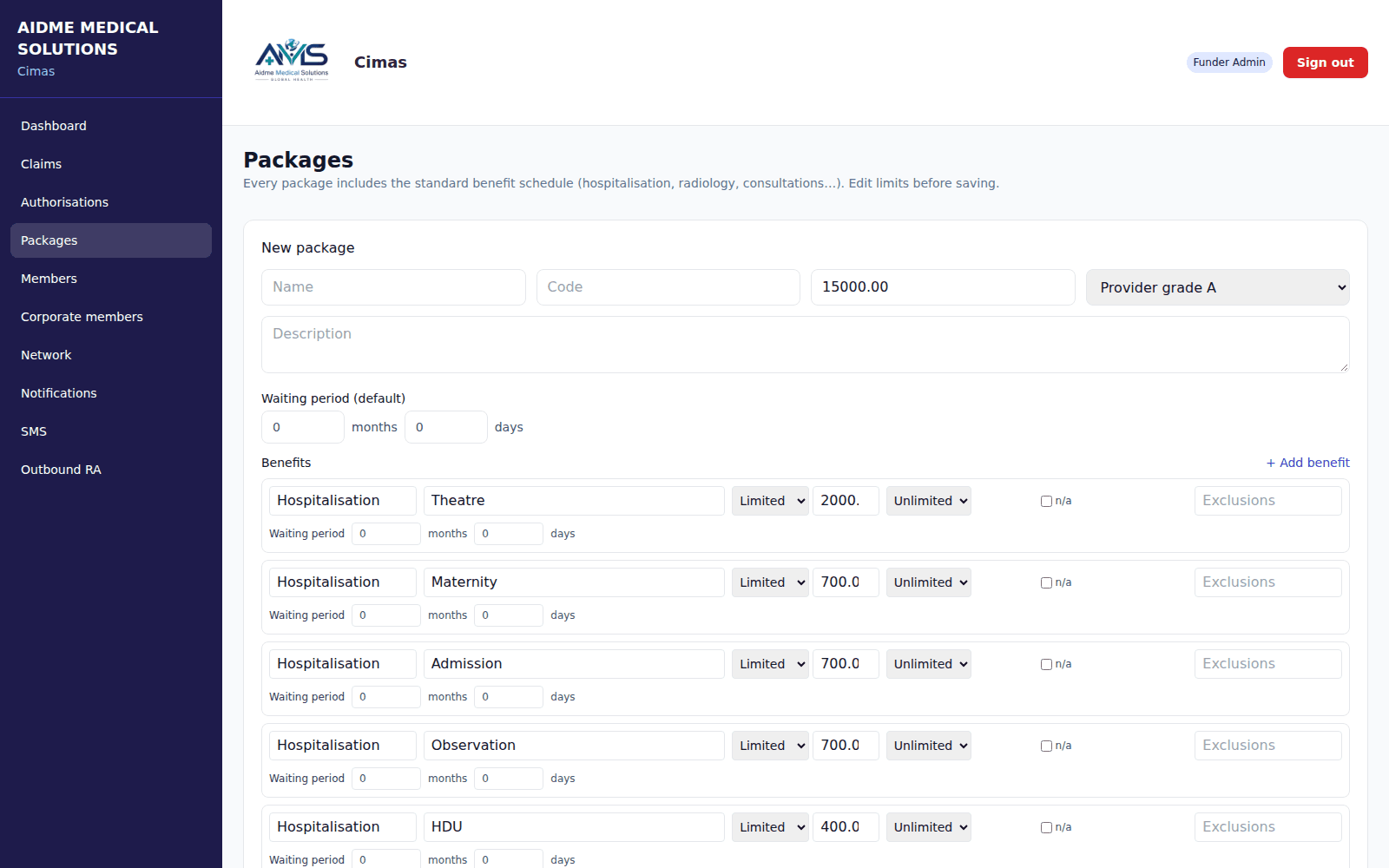The image size is (1389, 868).
Task: Go to Dashboard in the sidebar
Action: pos(111,126)
